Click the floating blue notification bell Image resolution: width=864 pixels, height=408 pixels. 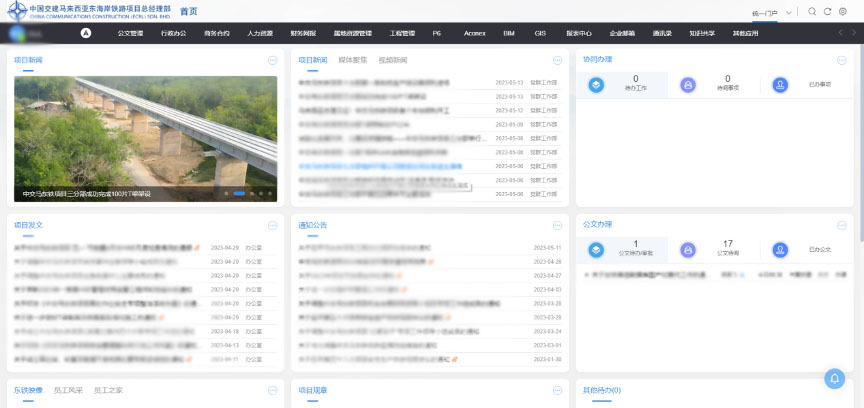pos(834,378)
